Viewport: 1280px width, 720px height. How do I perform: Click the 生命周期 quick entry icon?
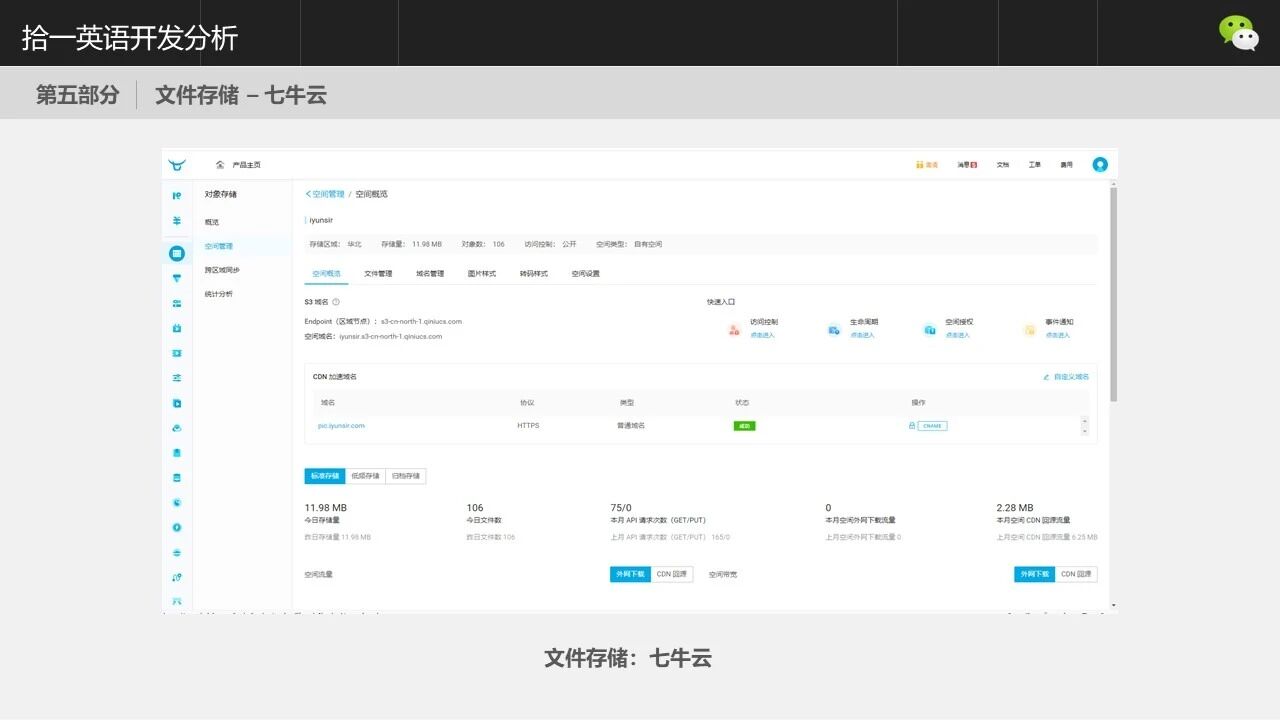coord(834,329)
